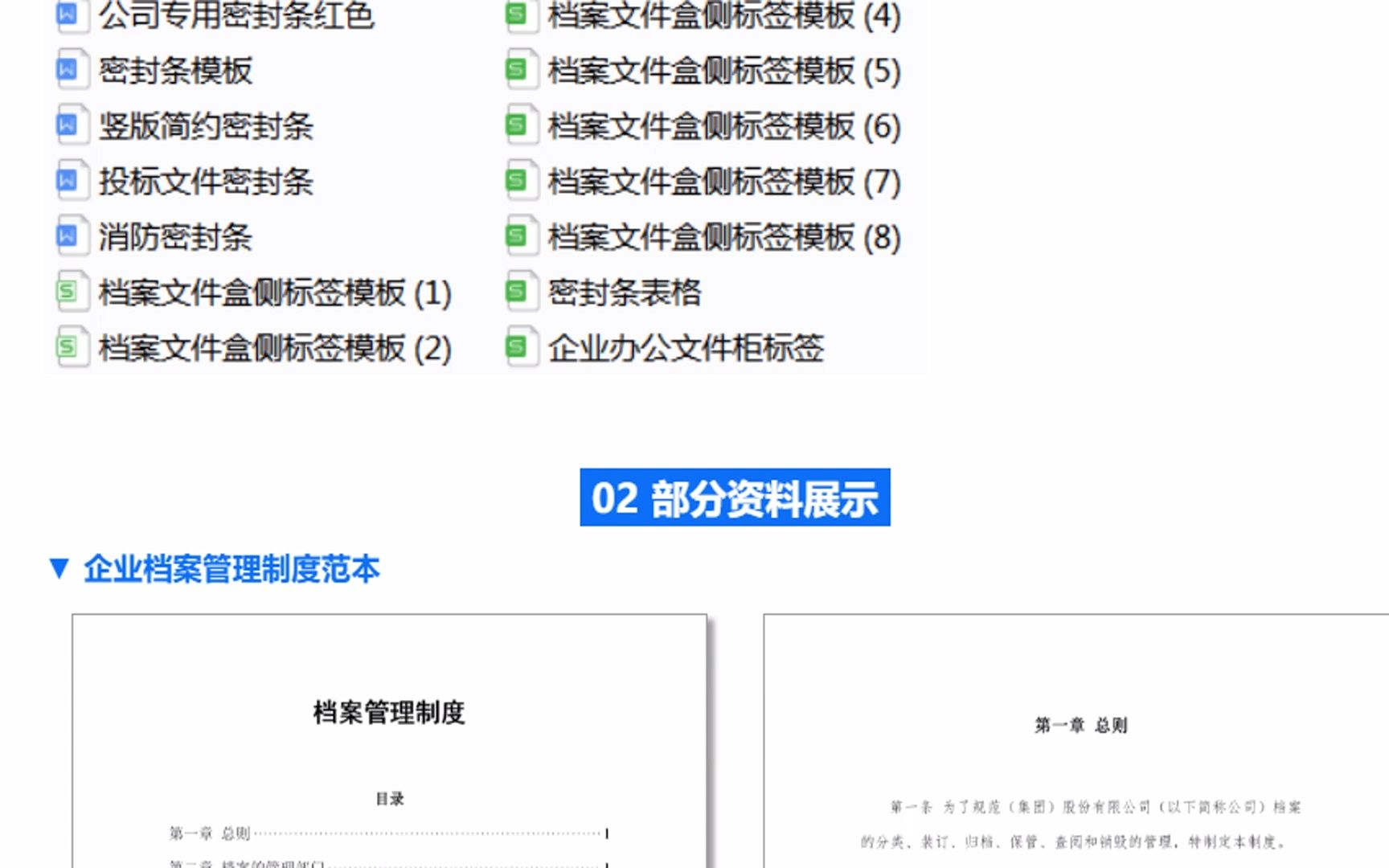This screenshot has height=868, width=1389.
Task: Open the 档案管理制度 cover page preview
Action: coord(389,741)
